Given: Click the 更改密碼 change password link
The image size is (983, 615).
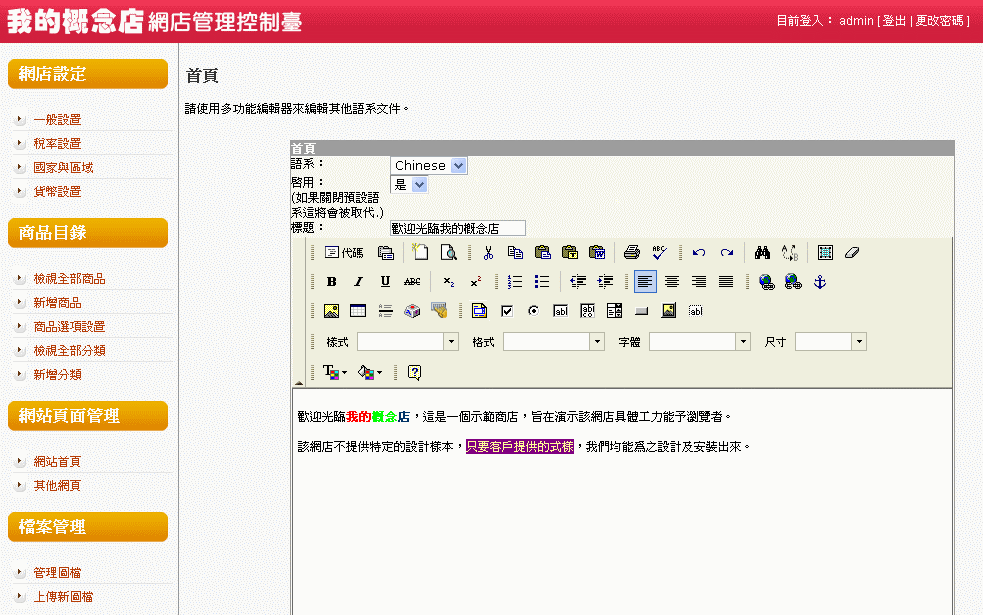Looking at the screenshot, I should click(x=940, y=21).
